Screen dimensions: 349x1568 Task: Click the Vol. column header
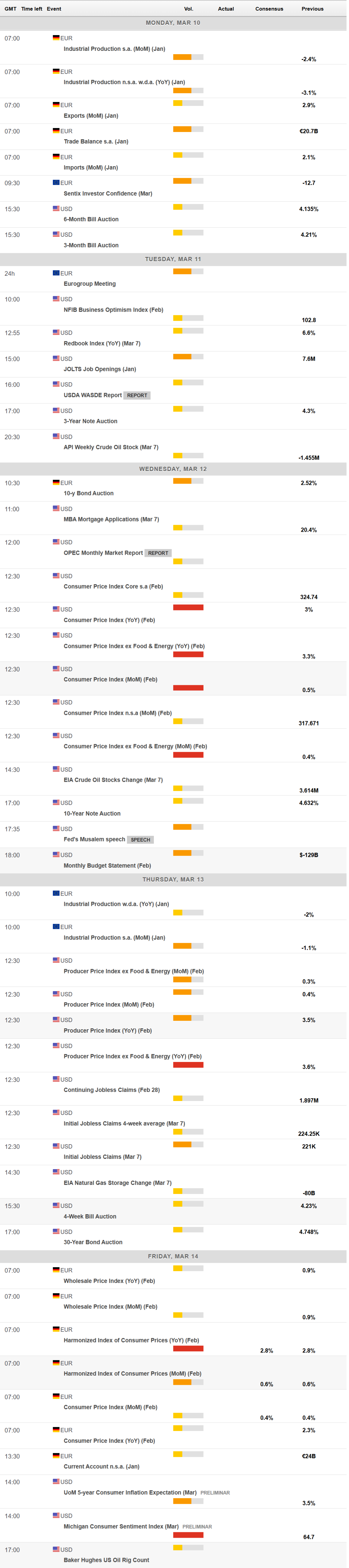coord(188,8)
